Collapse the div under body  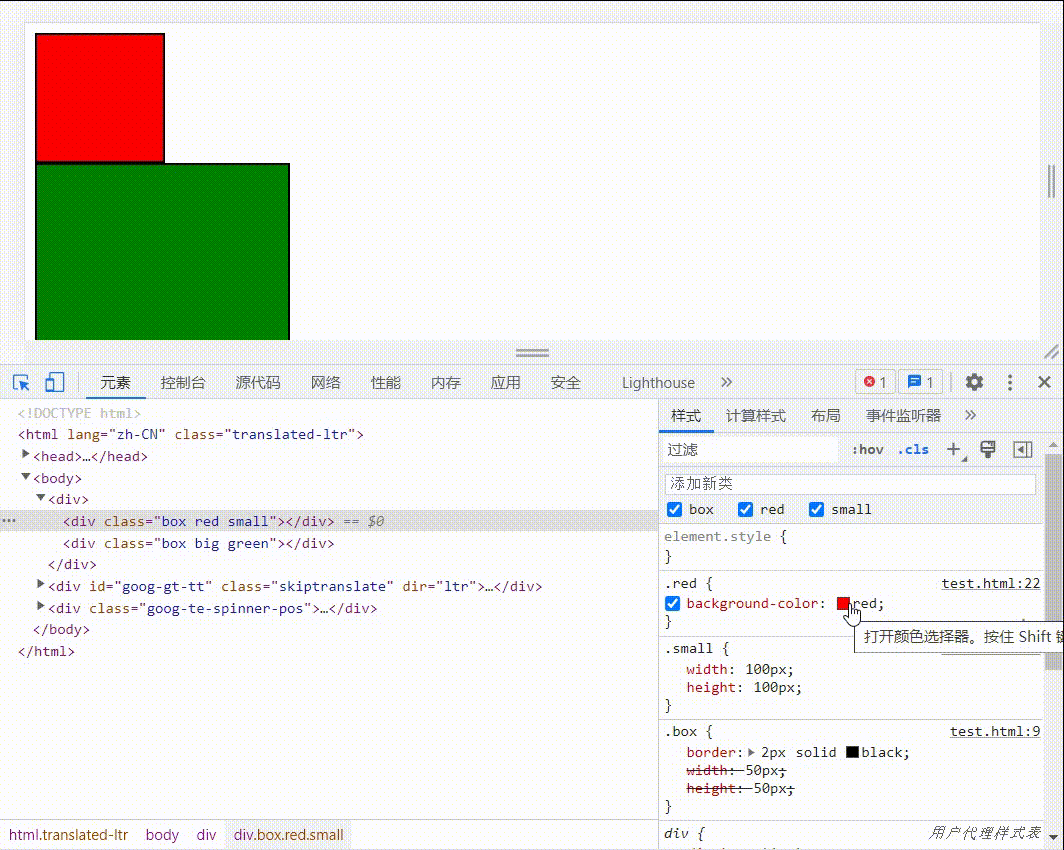[41, 498]
